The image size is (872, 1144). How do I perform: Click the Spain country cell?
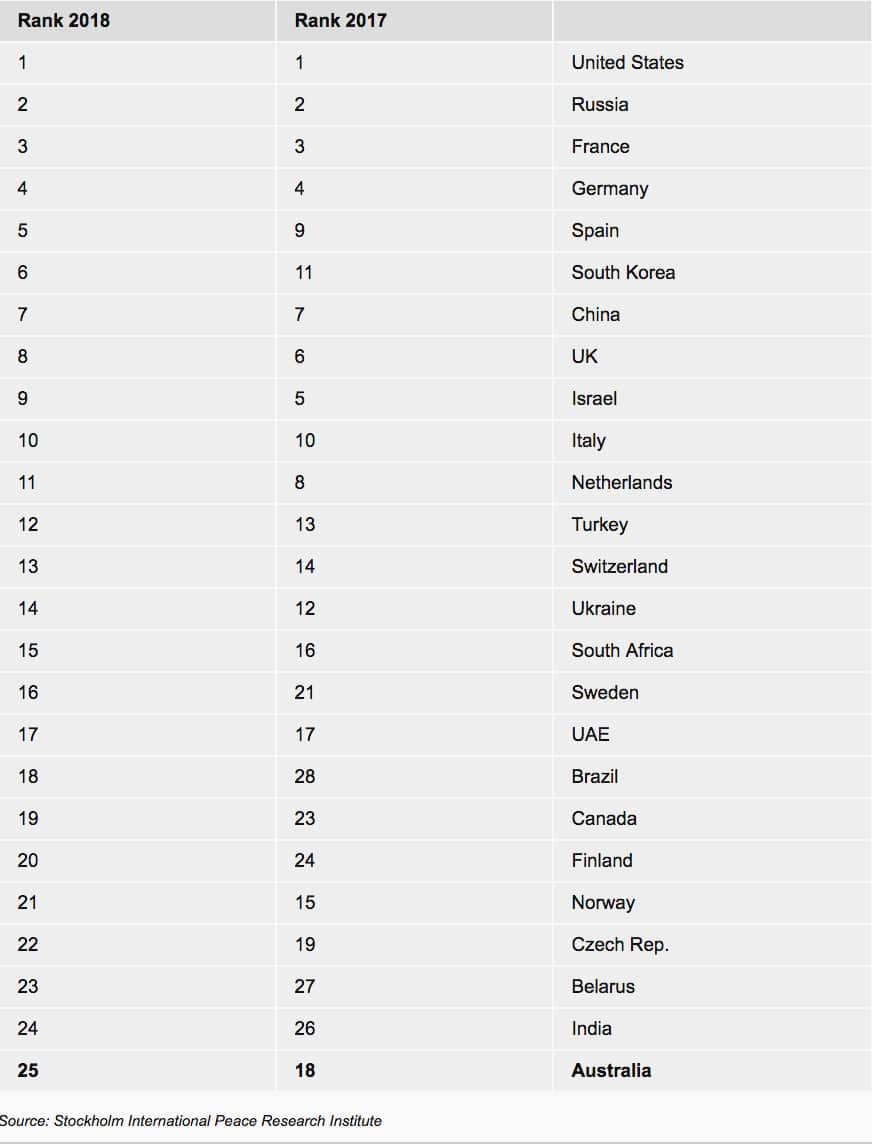point(595,230)
